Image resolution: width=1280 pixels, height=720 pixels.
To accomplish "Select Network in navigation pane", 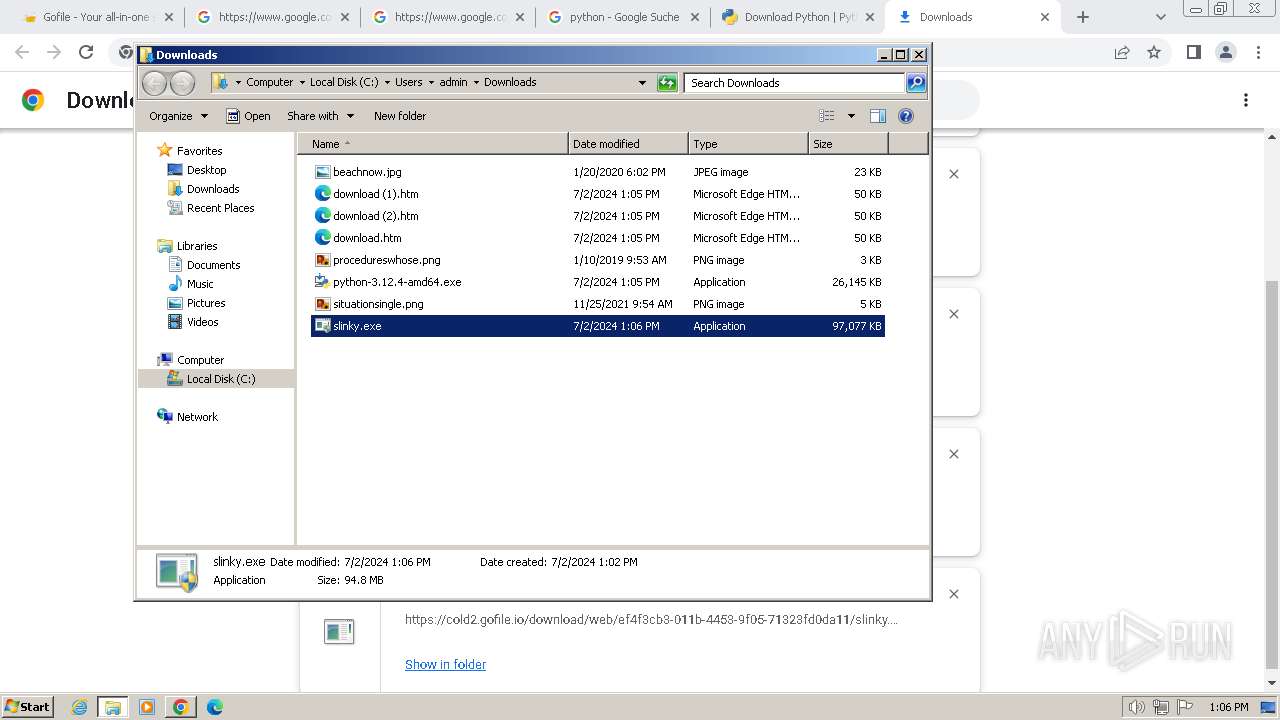I will tap(197, 417).
